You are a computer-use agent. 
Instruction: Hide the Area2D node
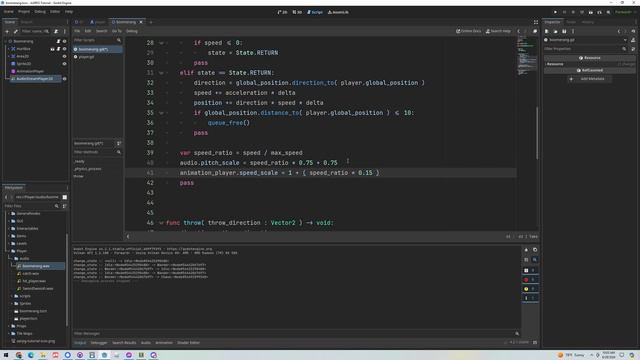(x=64, y=56)
